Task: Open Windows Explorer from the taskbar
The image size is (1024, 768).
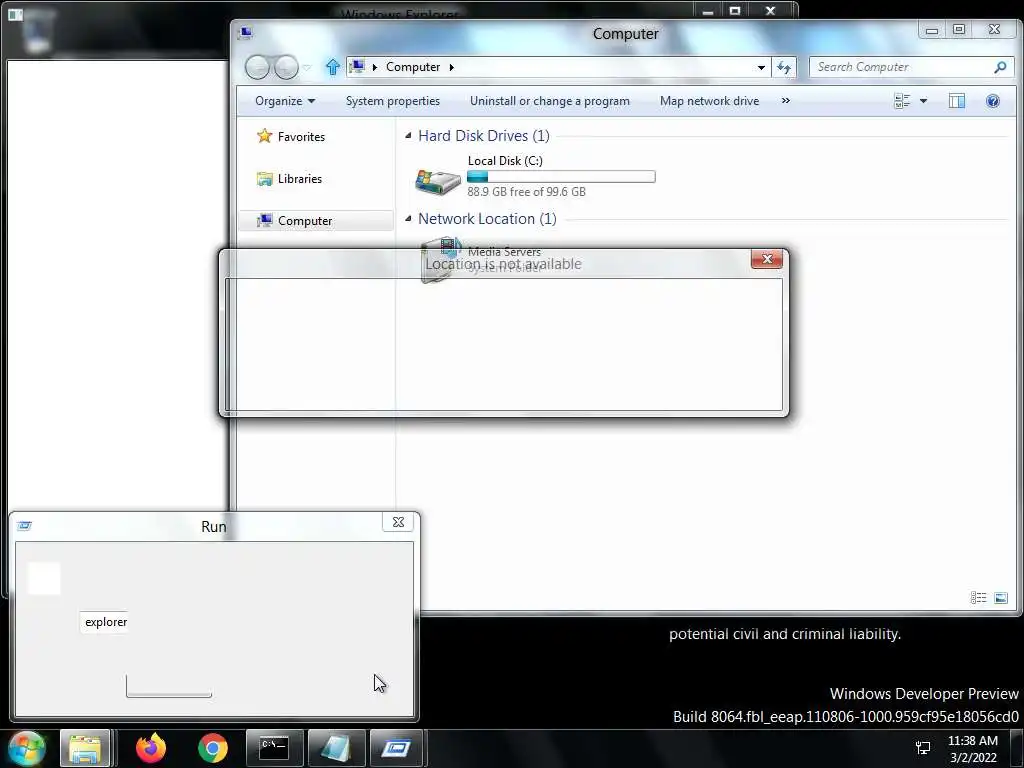Action: pos(85,748)
